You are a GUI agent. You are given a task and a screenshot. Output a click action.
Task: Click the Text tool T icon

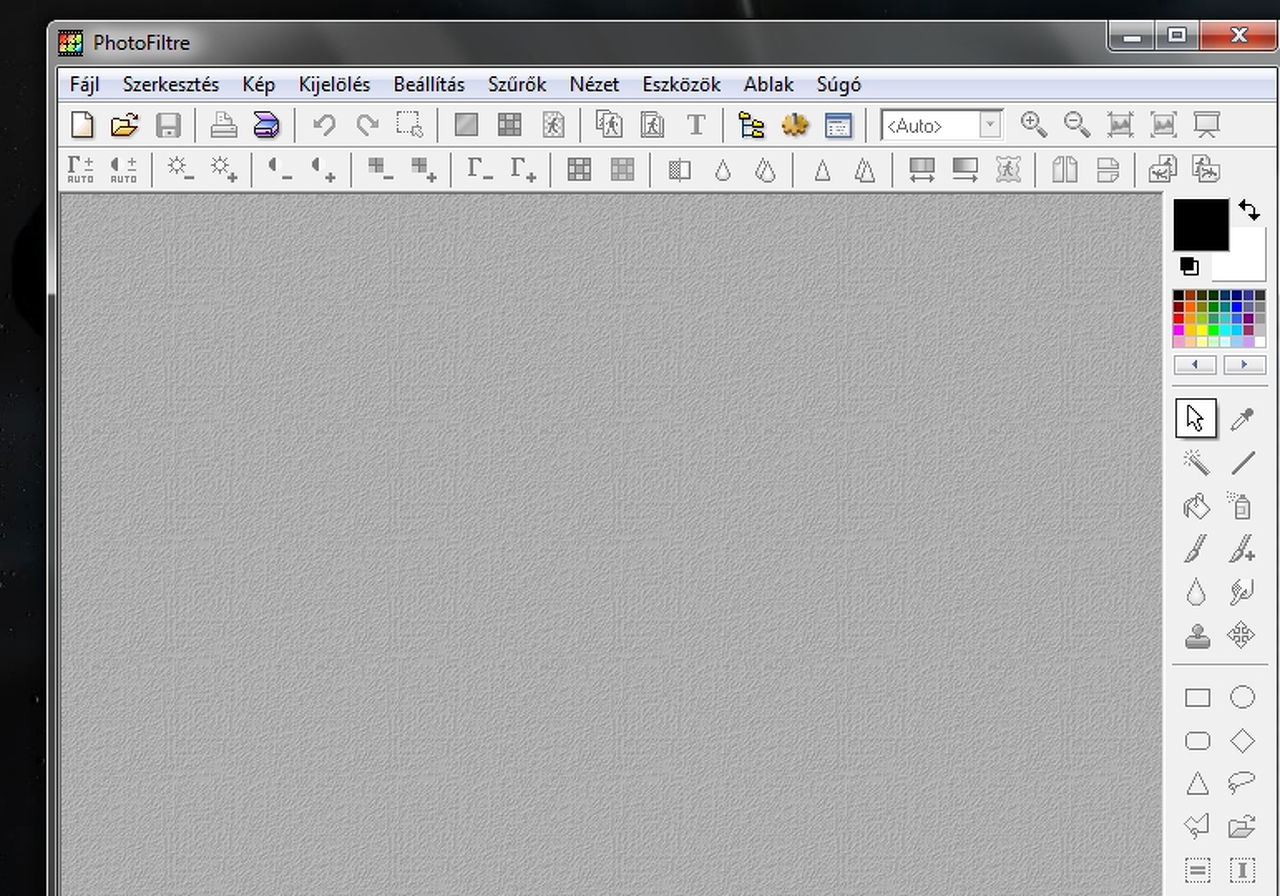click(x=696, y=125)
